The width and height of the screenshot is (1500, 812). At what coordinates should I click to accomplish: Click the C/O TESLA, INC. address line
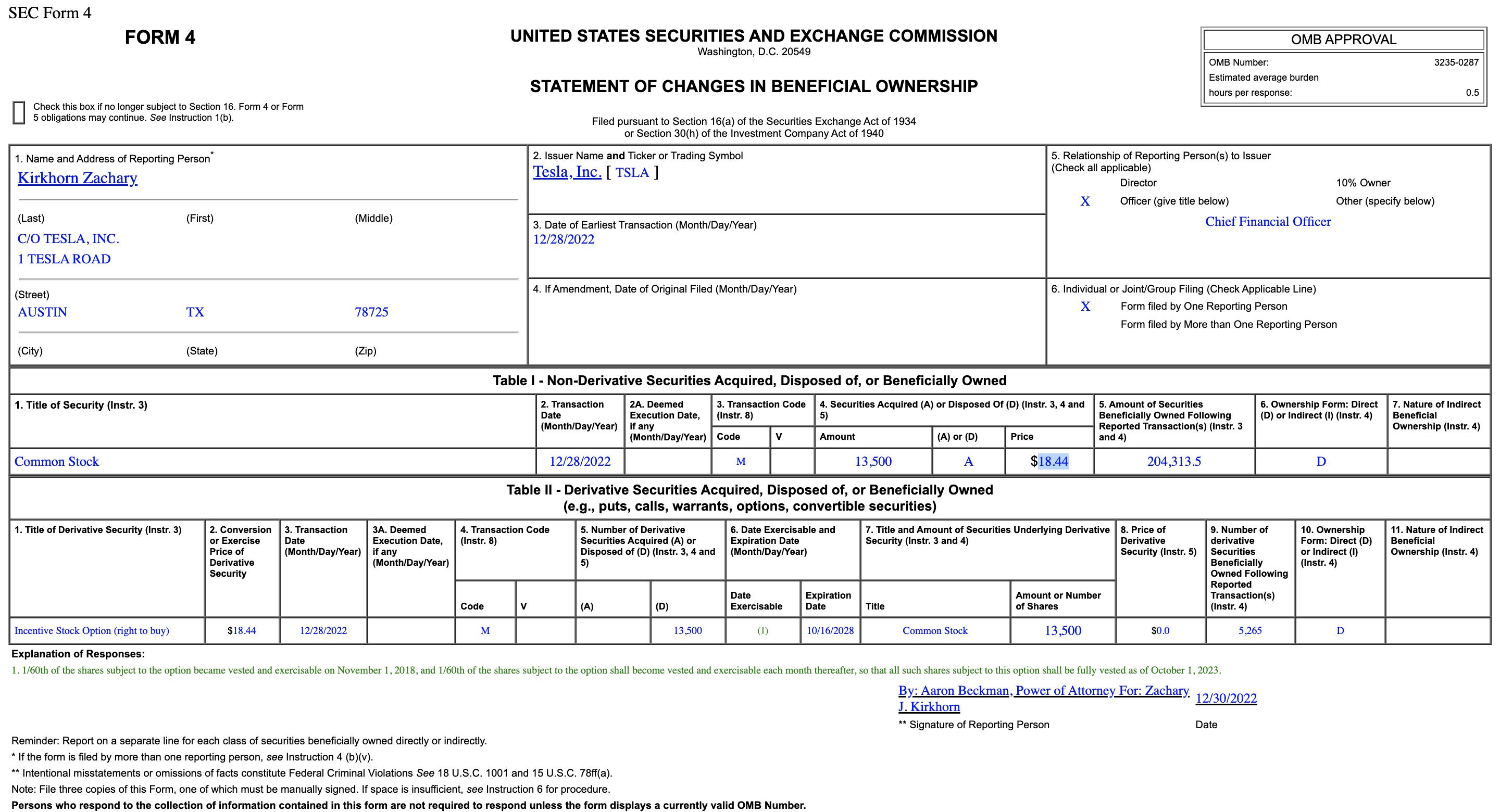coord(68,239)
